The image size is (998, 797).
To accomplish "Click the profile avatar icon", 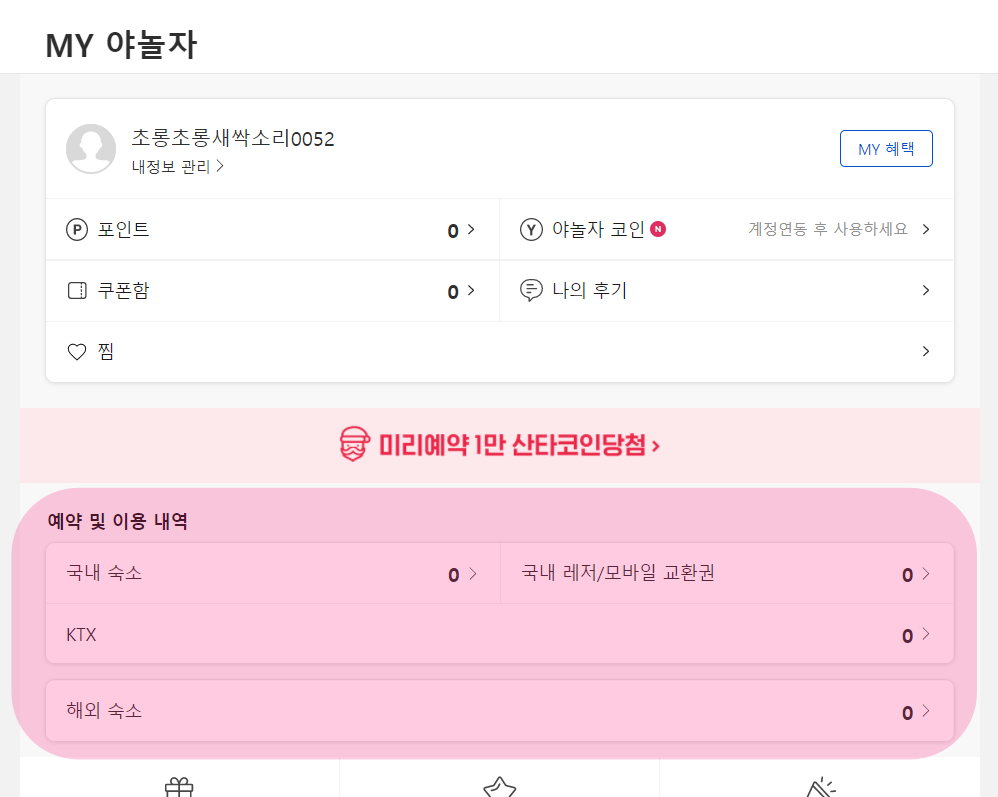I will 91,148.
